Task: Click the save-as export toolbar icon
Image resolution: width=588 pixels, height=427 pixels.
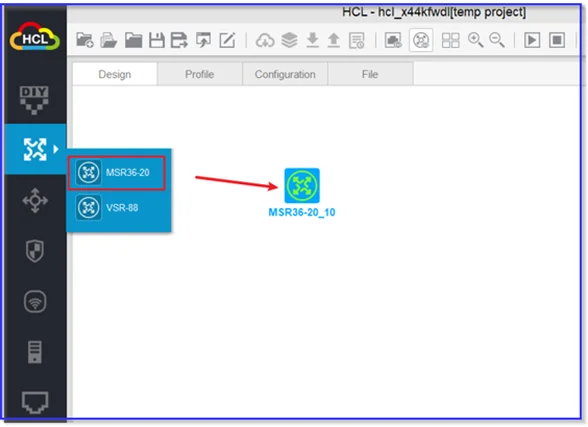Action: [x=179, y=40]
